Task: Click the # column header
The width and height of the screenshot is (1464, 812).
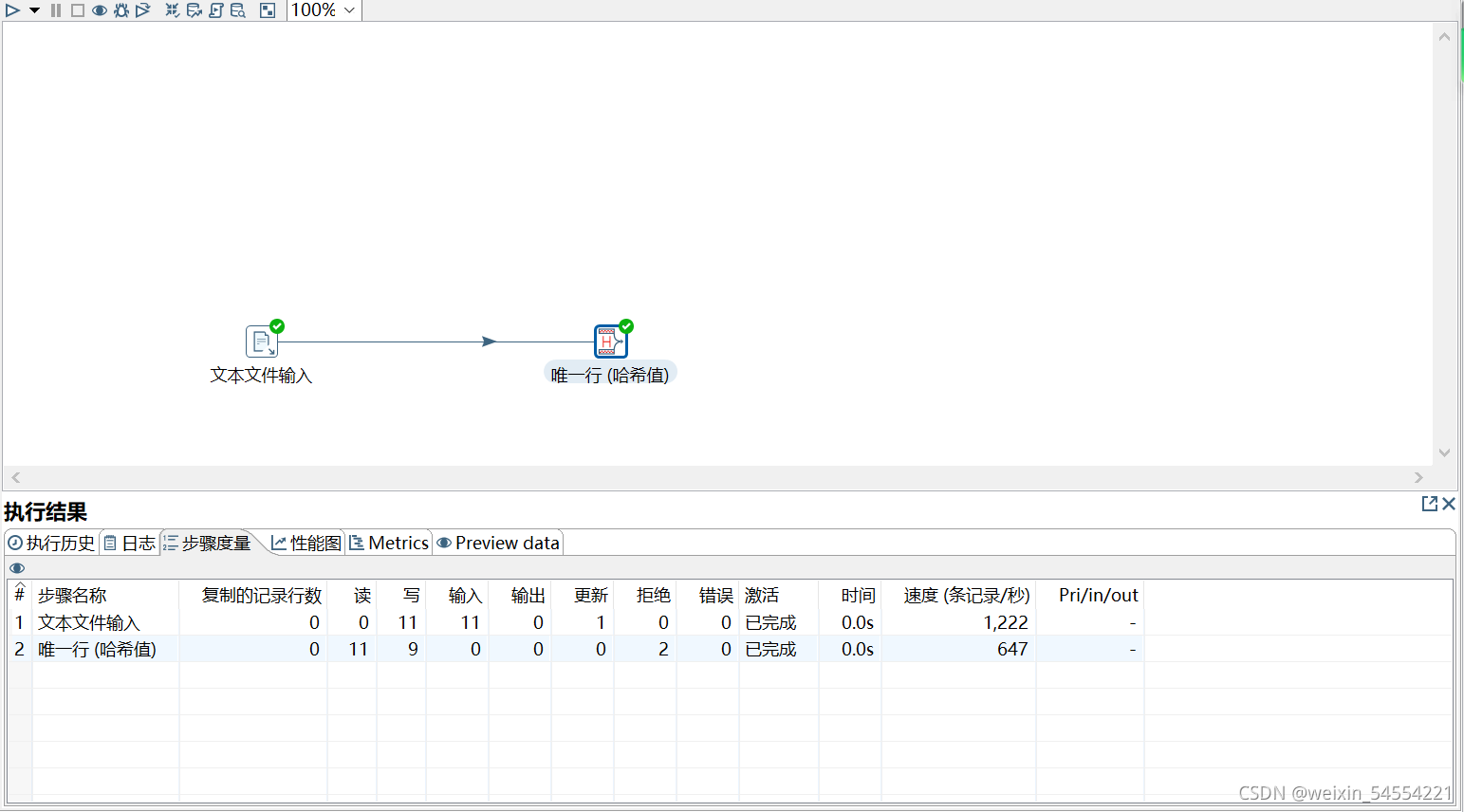Action: tap(19, 596)
